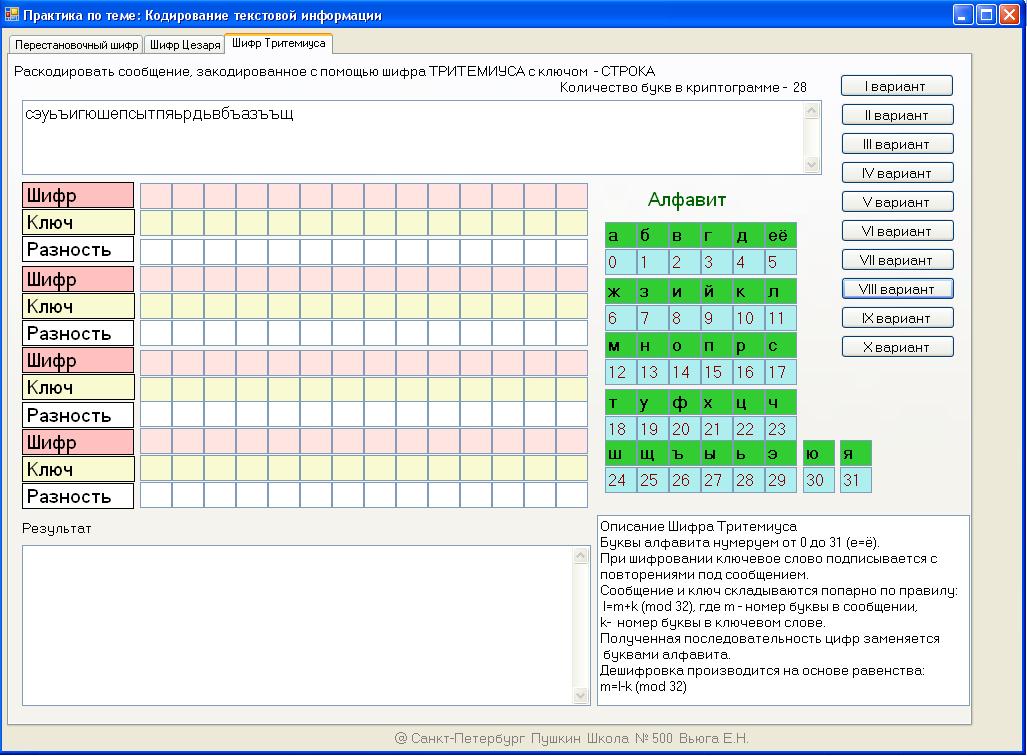Screen dimensions: 1027x756
Task: Load the III вариант cryptogram
Action: [x=897, y=144]
